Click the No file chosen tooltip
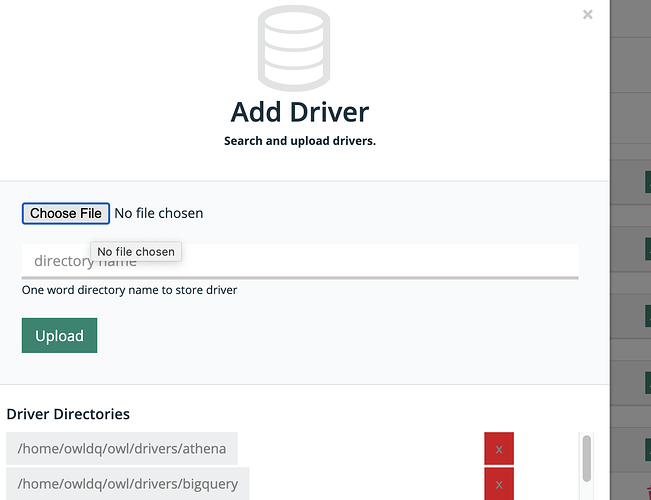Screen dimensions: 651x500 [x=136, y=252]
